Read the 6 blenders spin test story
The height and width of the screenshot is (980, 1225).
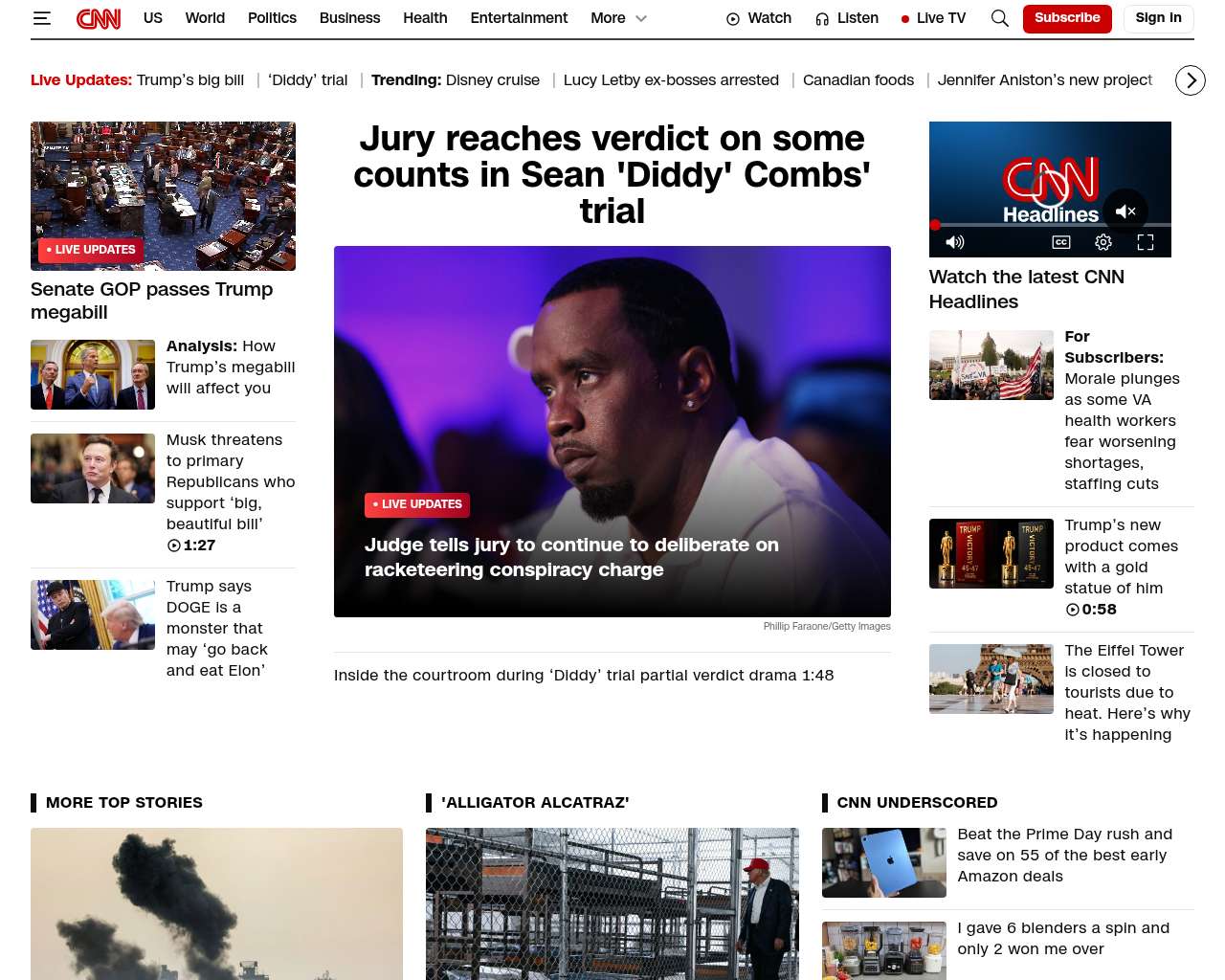[x=1063, y=939]
